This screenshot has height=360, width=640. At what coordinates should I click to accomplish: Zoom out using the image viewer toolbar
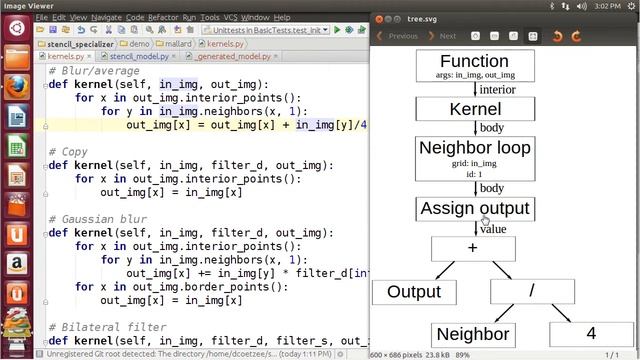(494, 36)
